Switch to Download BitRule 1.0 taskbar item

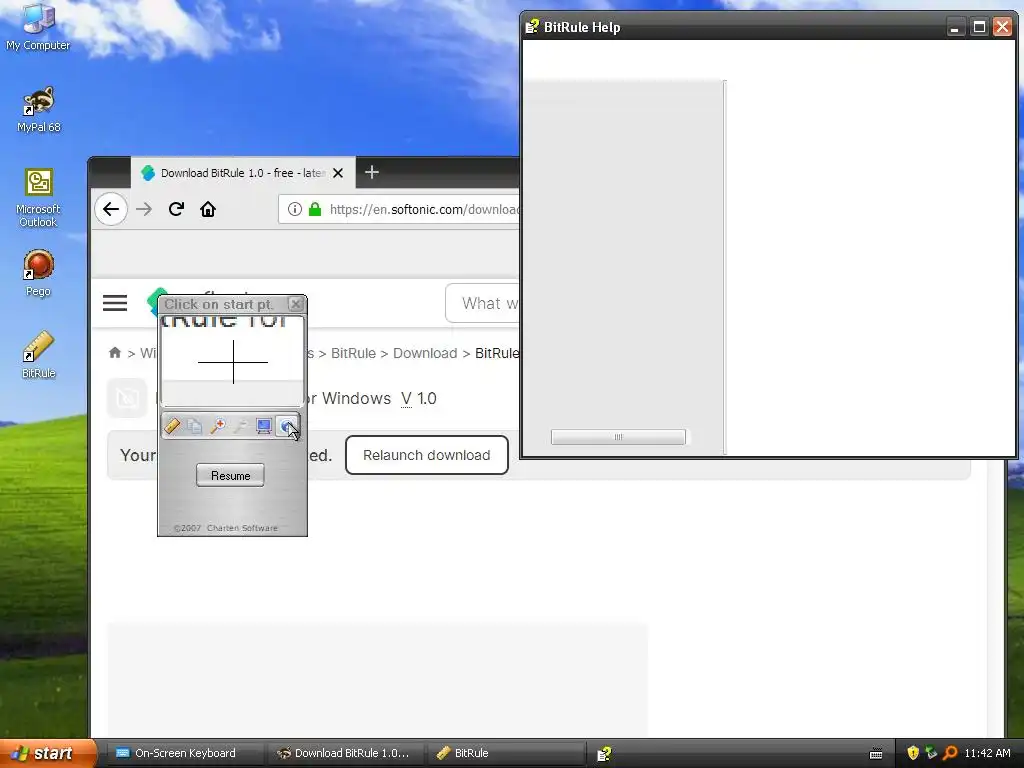(x=344, y=753)
